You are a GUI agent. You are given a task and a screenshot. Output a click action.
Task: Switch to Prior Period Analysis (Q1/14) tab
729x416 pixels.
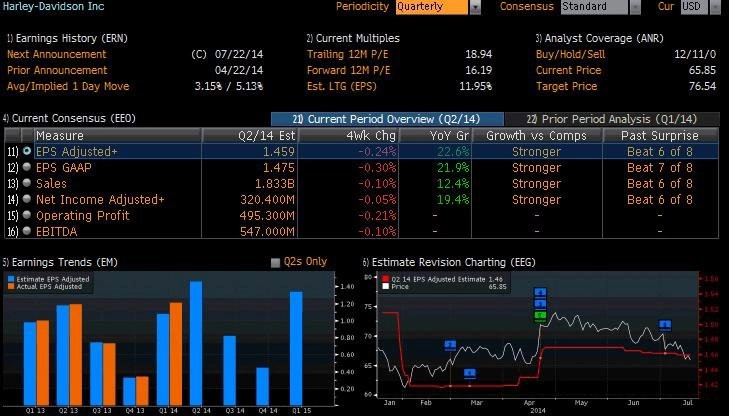tap(612, 119)
